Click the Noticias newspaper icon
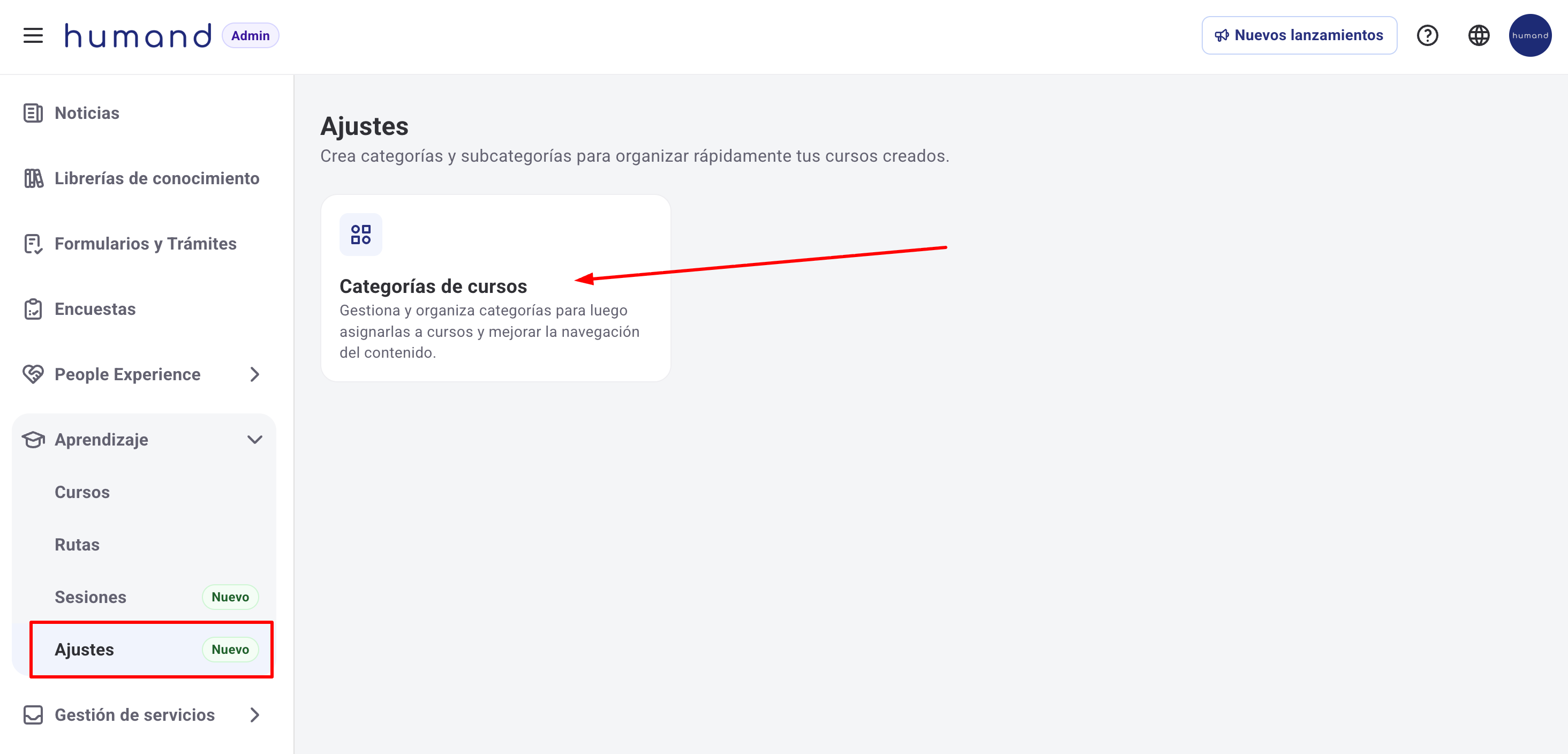 pyautogui.click(x=33, y=113)
